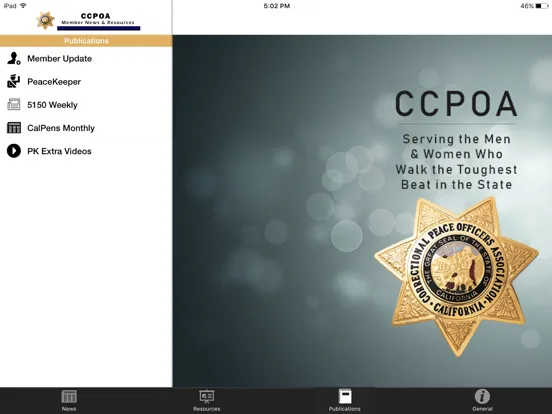Click the PeaceKeeper officer icon

tap(14, 81)
